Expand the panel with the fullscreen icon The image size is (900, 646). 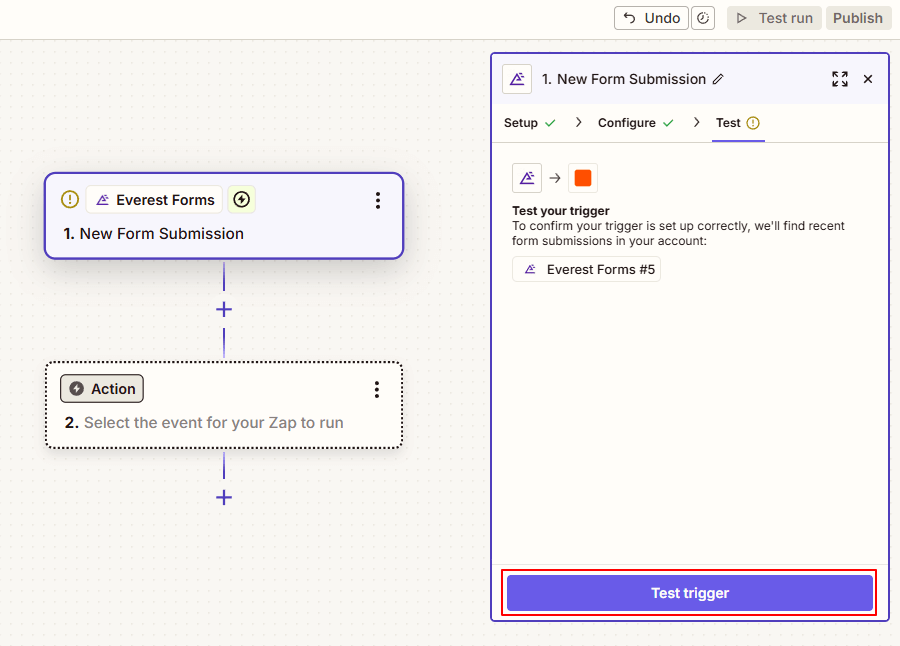(840, 79)
